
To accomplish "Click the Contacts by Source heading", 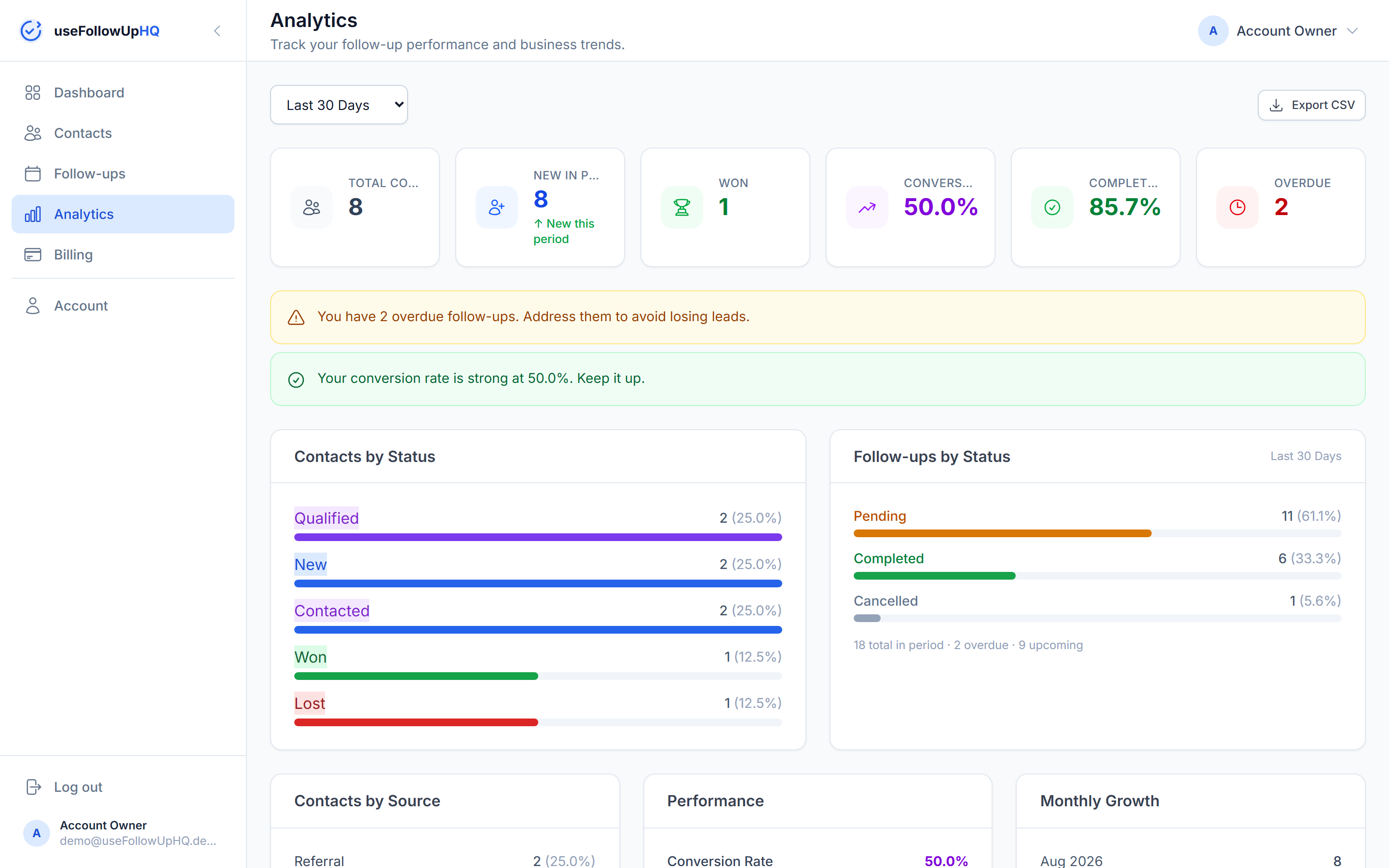I will pos(367,801).
